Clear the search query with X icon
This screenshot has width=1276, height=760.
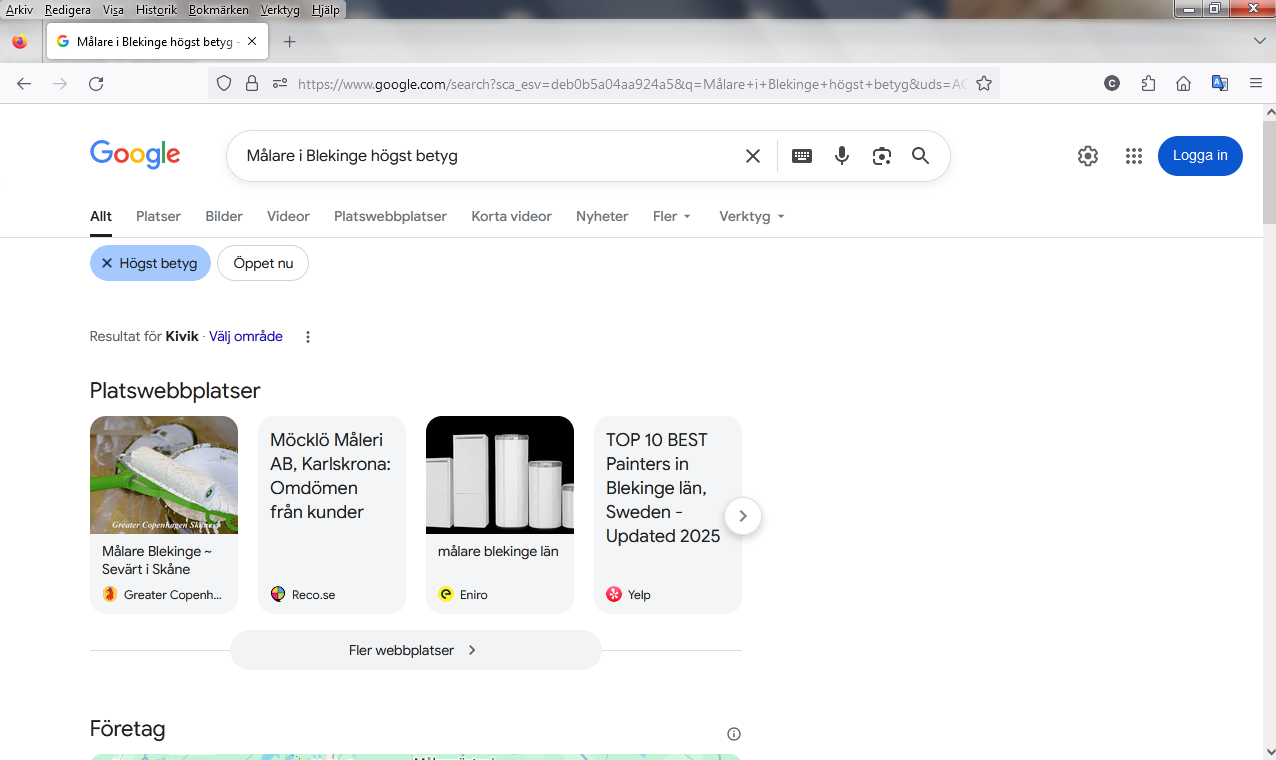point(753,156)
